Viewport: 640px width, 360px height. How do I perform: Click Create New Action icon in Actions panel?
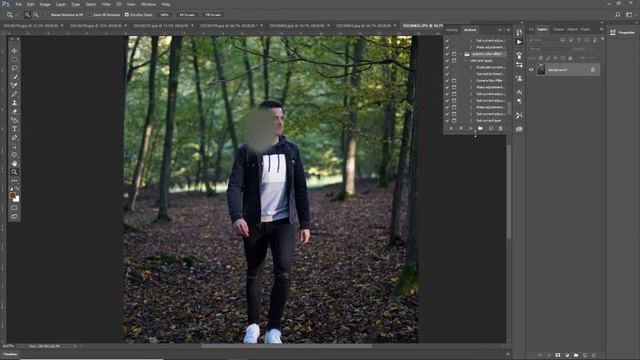[x=491, y=128]
